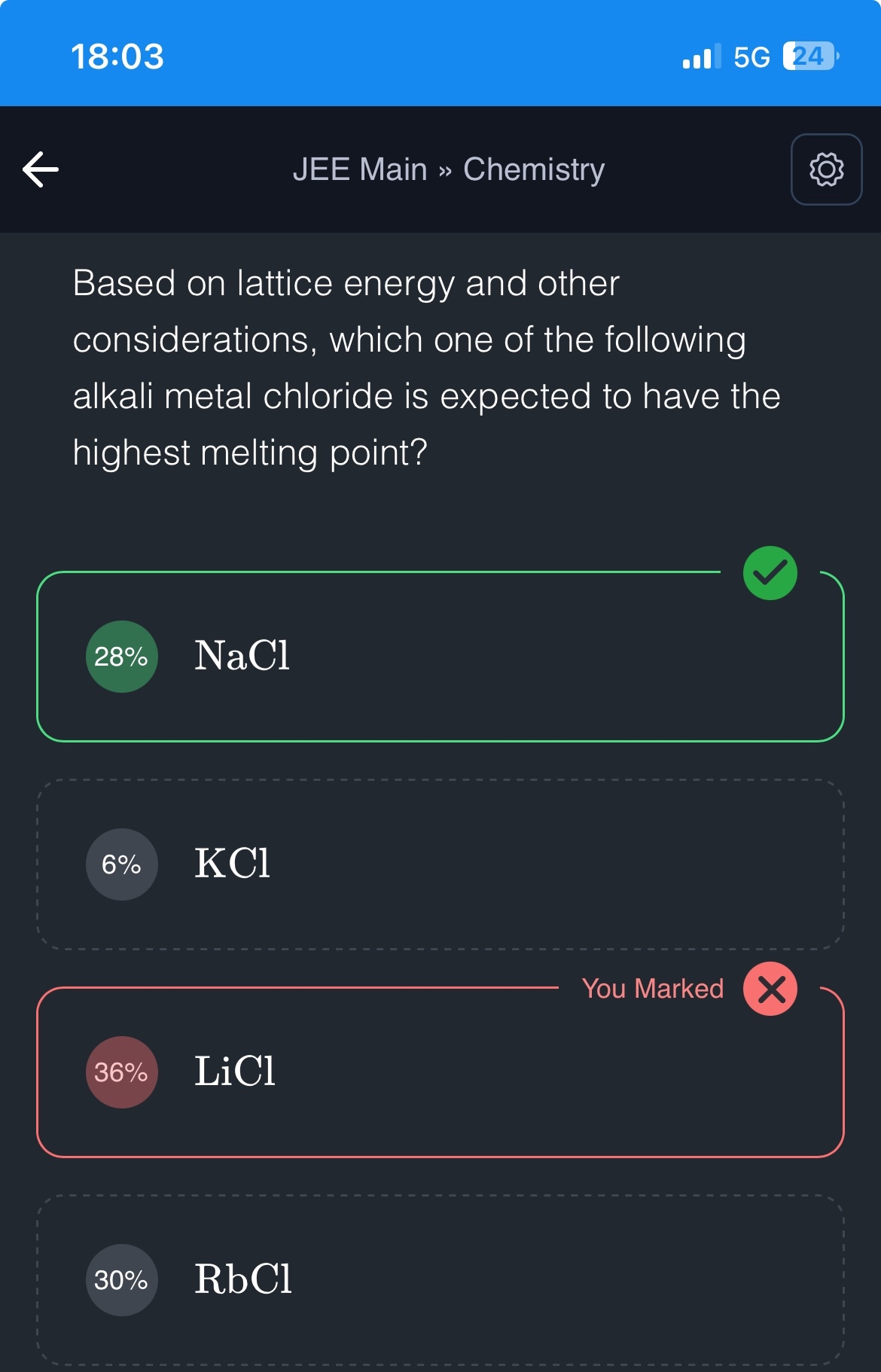Select the NaCl answer option
Viewport: 881px width, 1372px height.
tap(440, 657)
